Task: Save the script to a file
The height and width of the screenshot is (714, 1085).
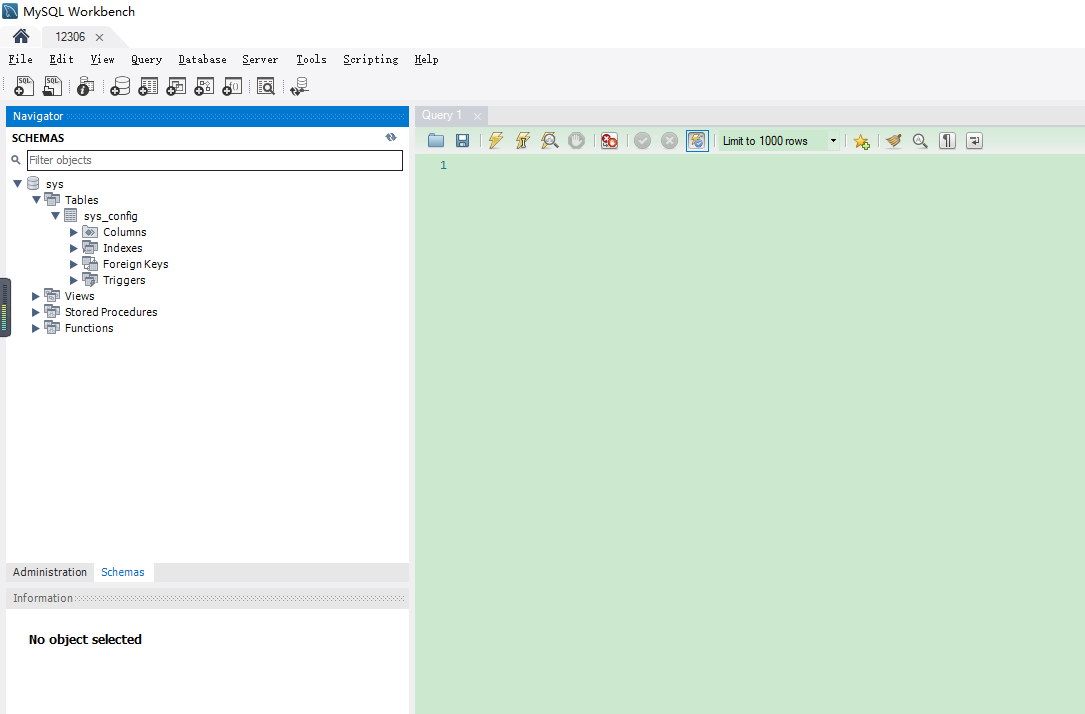Action: [x=462, y=140]
